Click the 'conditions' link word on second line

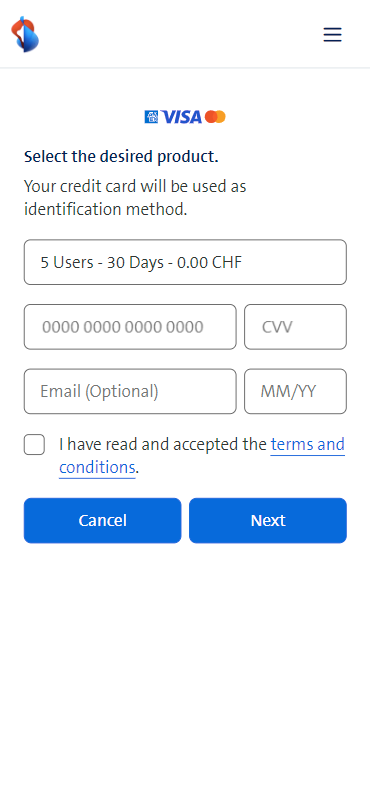(x=97, y=467)
